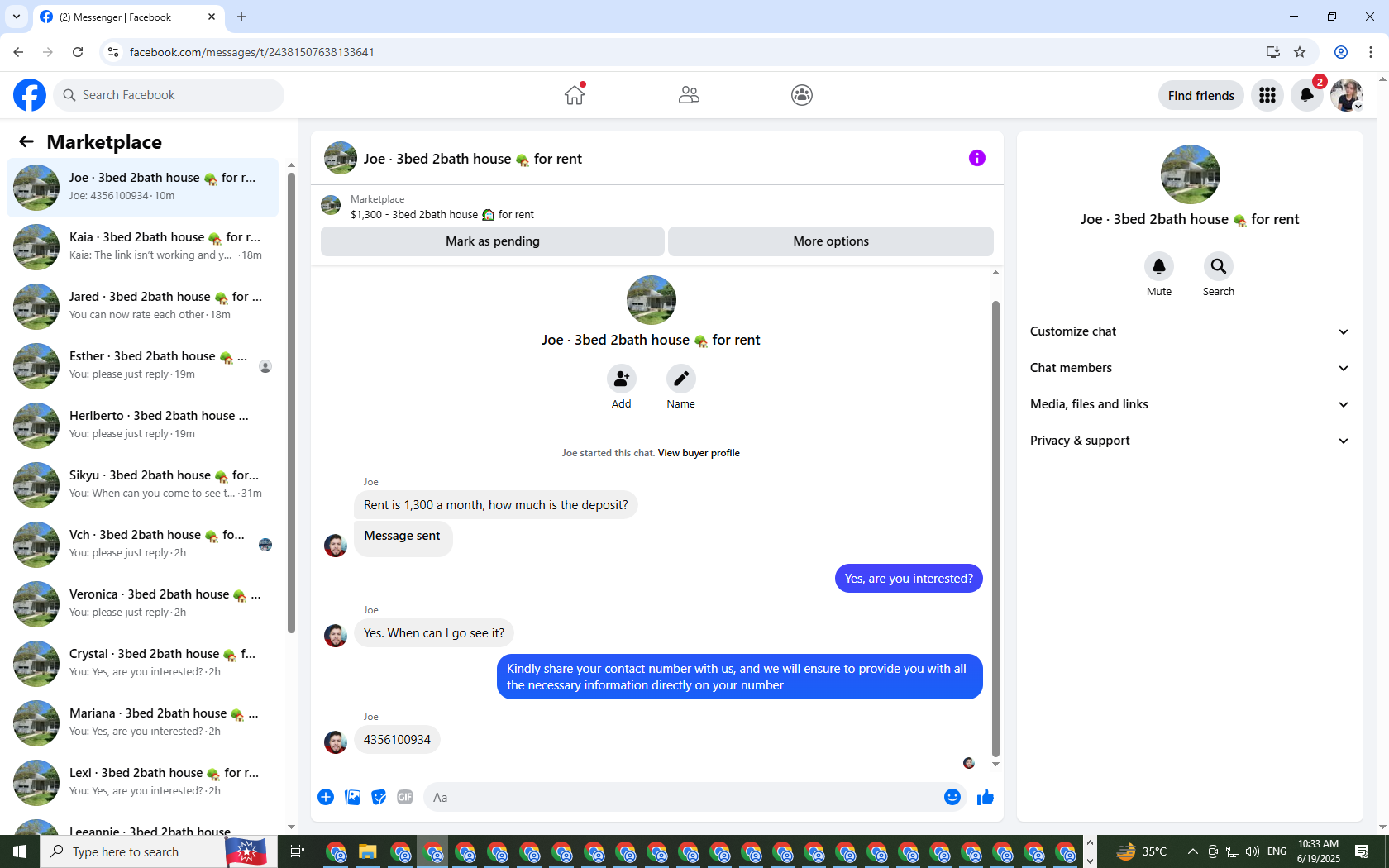Open Jared's conversation in list
1389x868 pixels.
(x=142, y=306)
